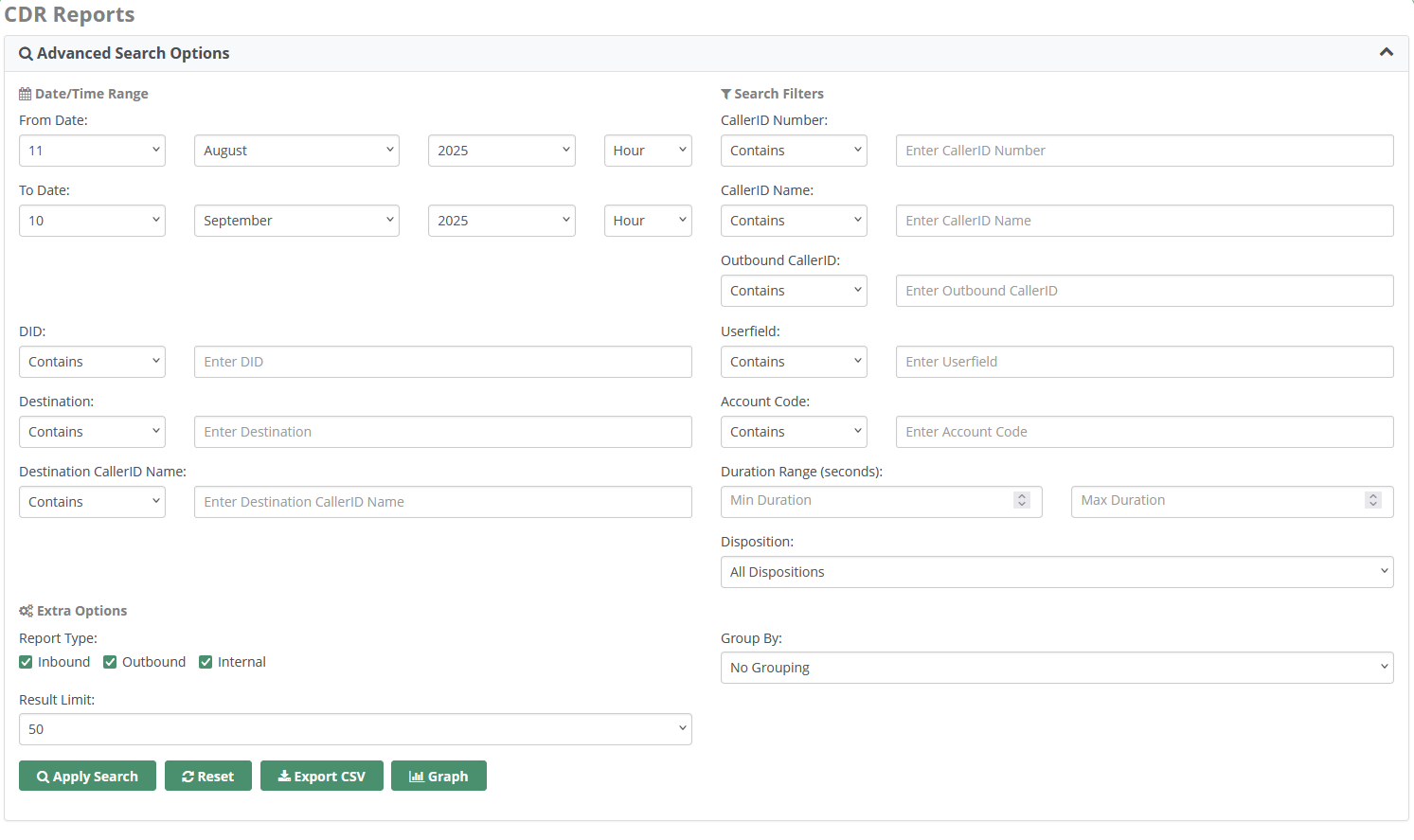This screenshot has height=840, width=1414.
Task: Open the Graph view button
Action: 439,776
